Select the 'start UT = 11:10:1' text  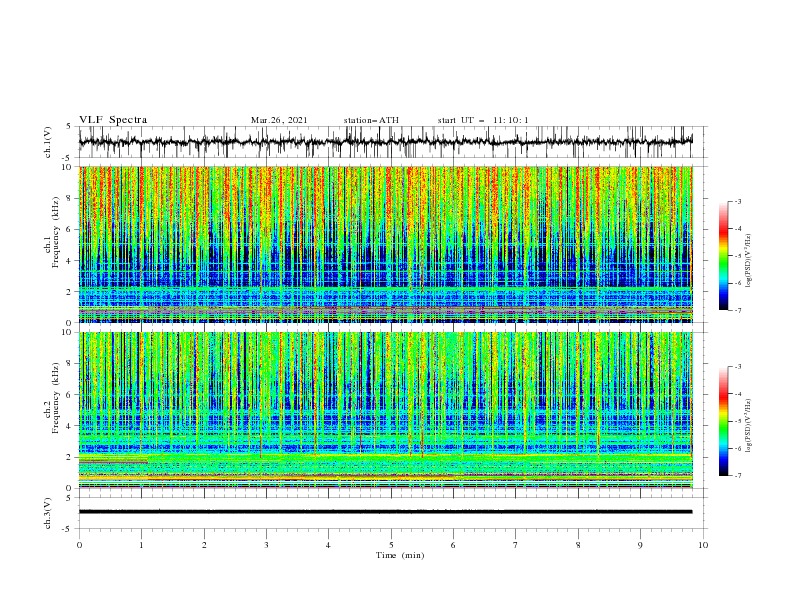(483, 120)
